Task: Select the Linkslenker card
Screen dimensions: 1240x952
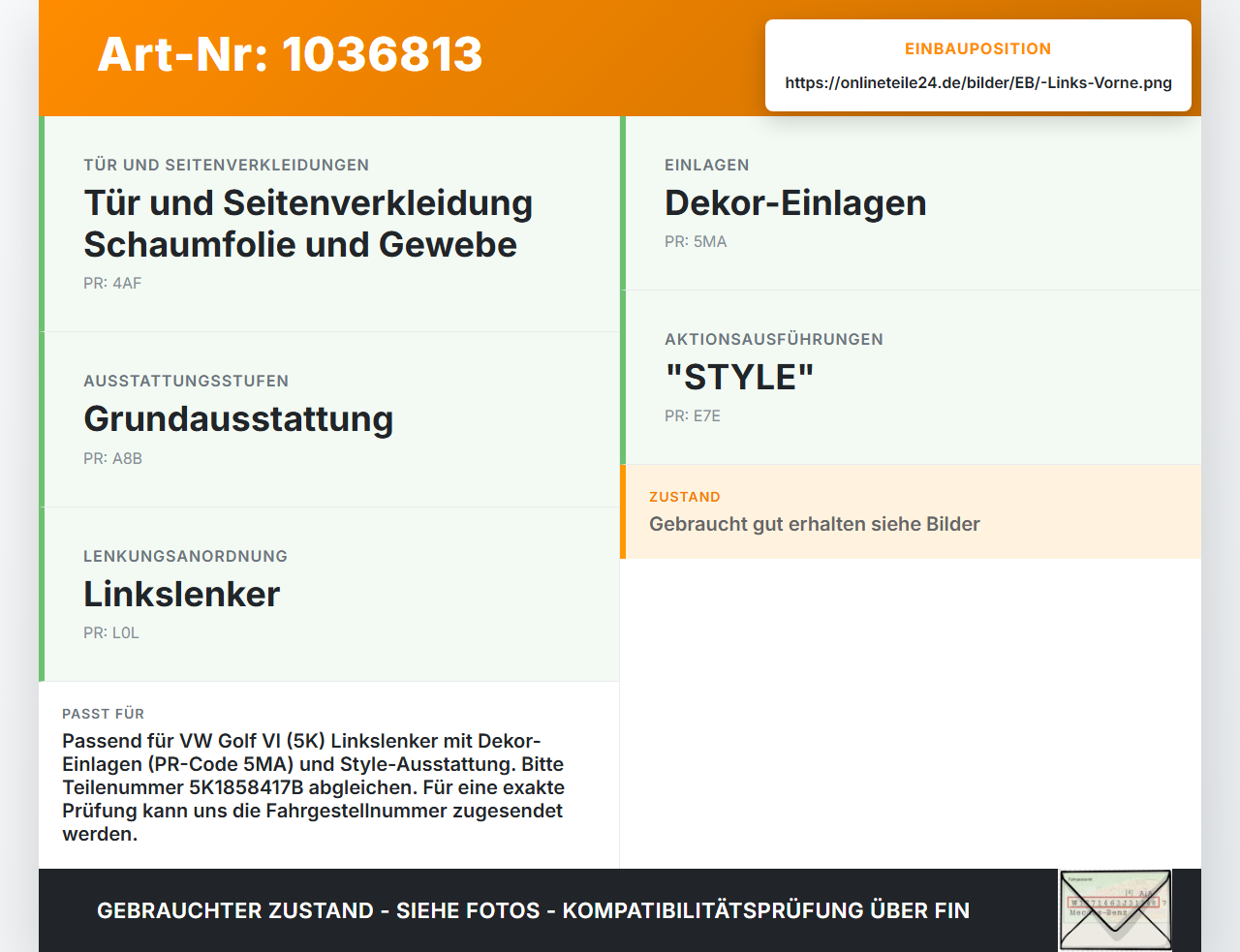Action: (329, 594)
